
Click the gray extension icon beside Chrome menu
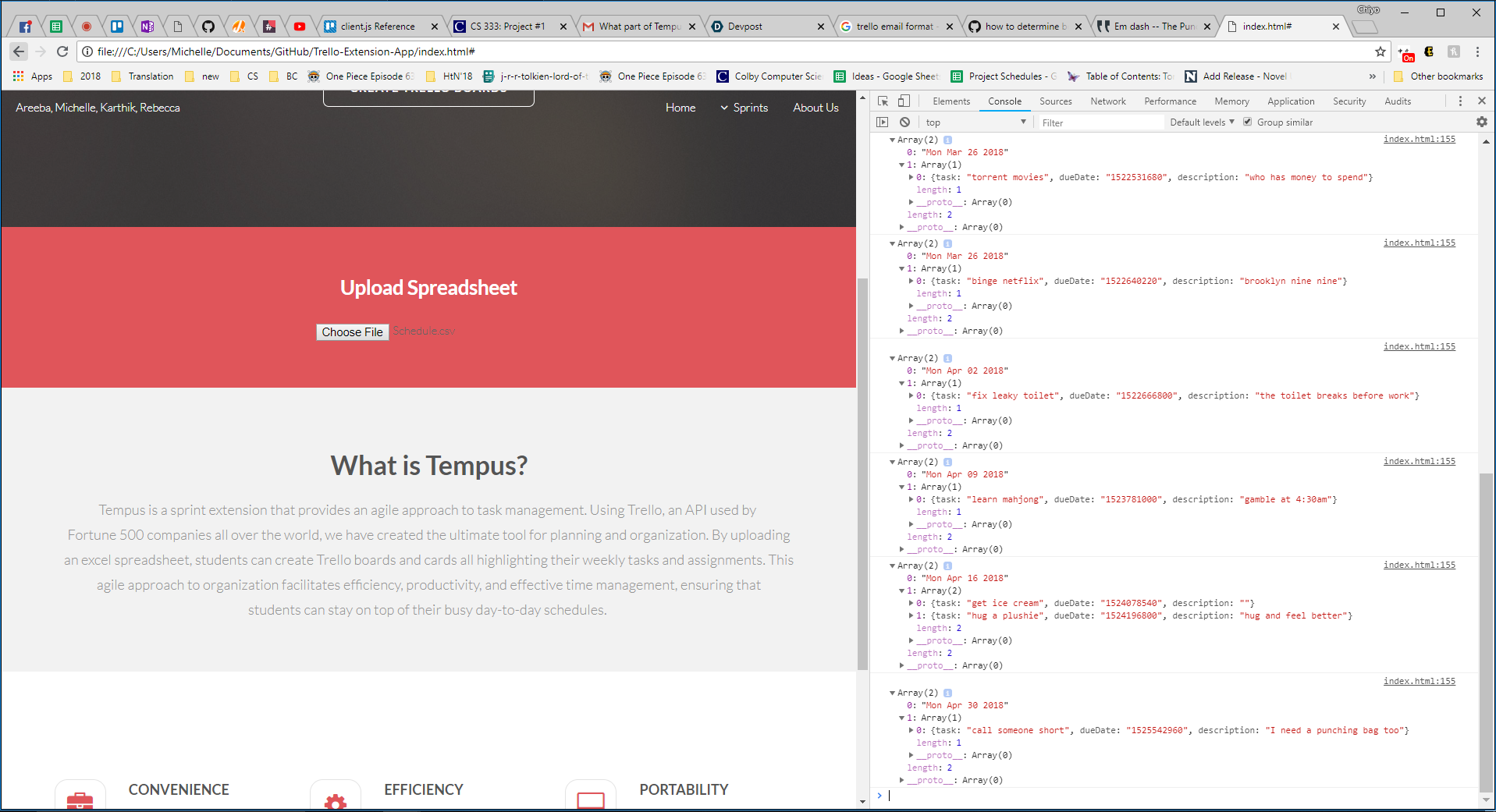pos(1453,51)
